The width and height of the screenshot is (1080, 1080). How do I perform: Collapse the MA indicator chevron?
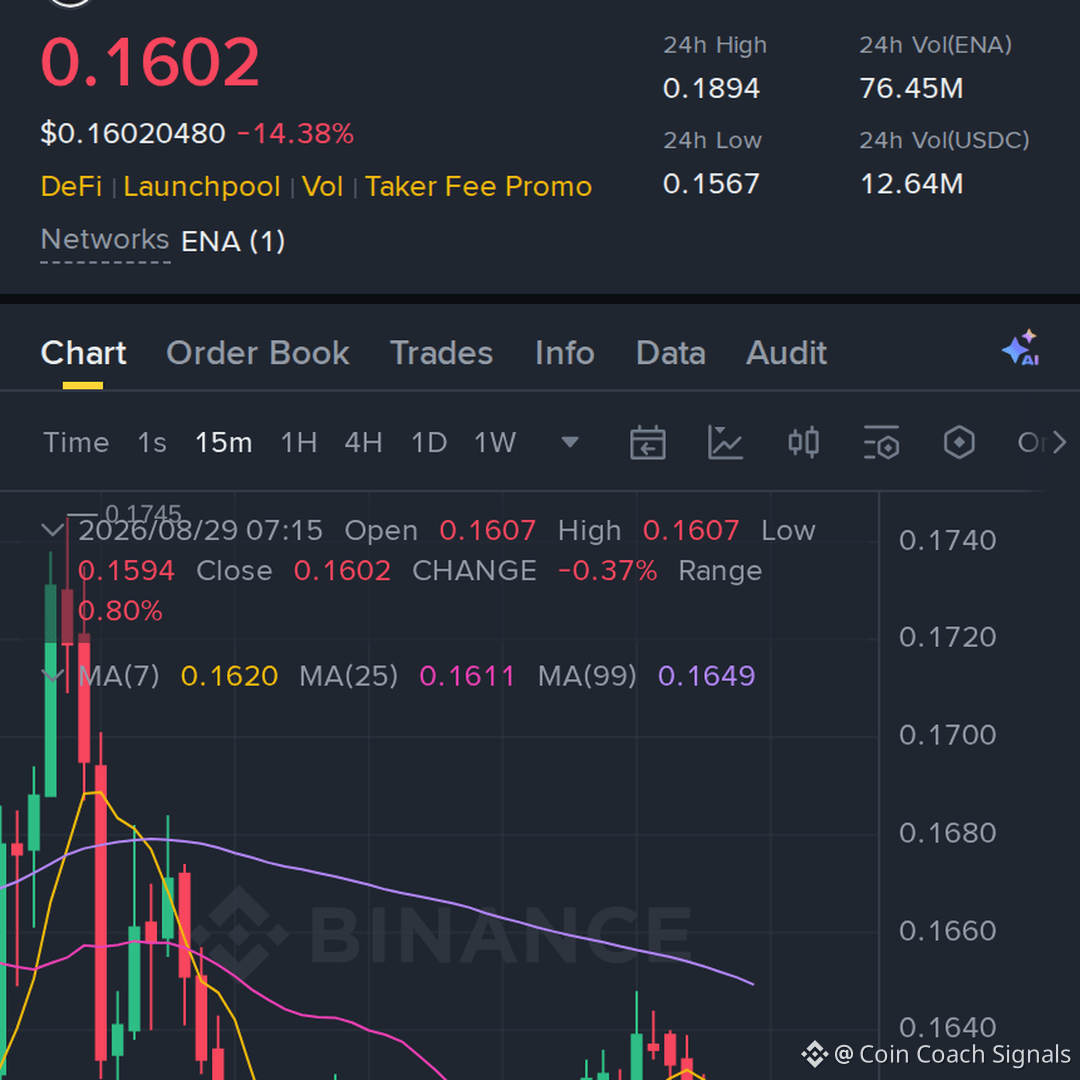point(52,676)
